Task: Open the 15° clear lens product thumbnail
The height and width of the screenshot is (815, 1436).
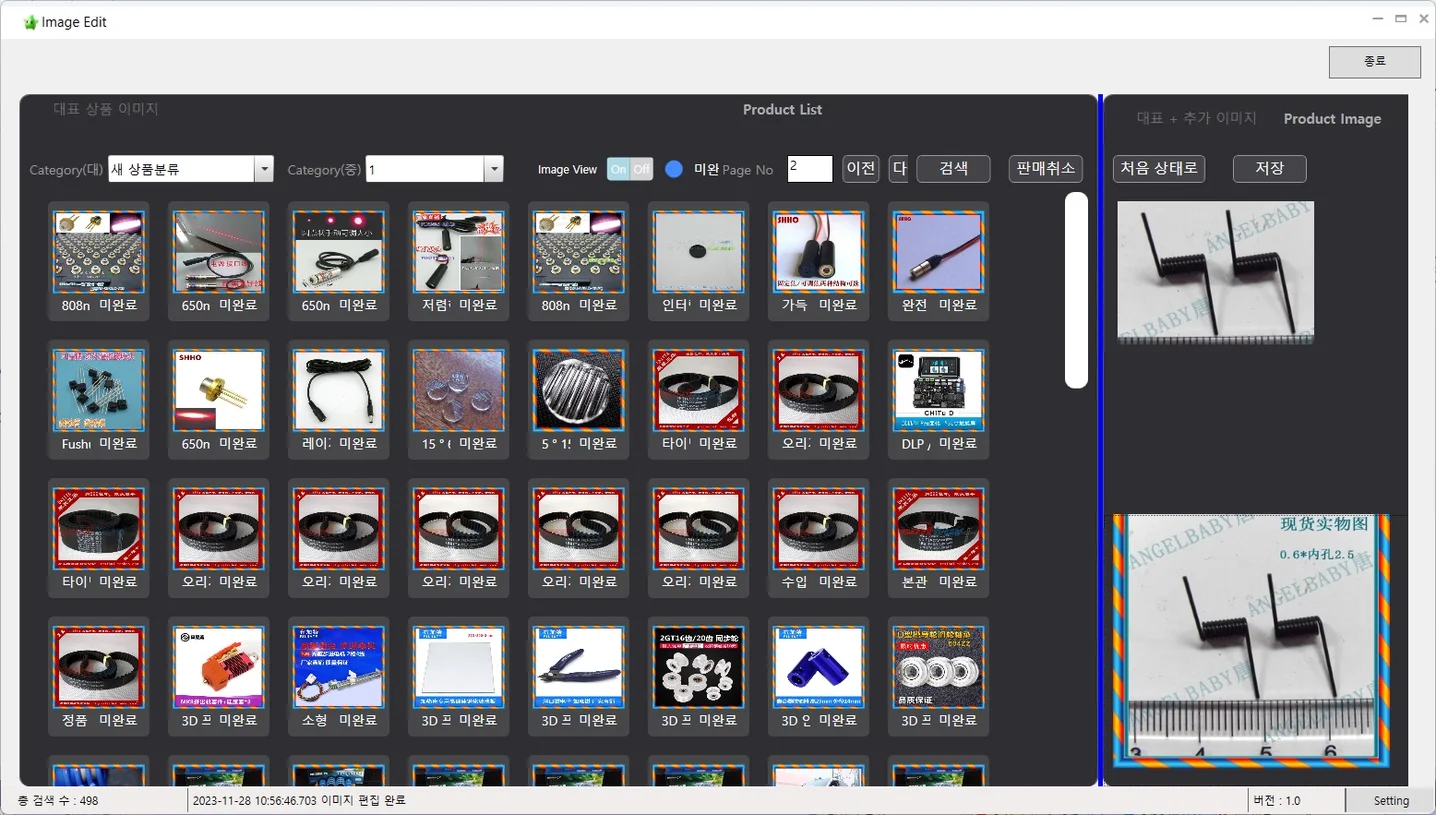Action: pyautogui.click(x=458, y=390)
